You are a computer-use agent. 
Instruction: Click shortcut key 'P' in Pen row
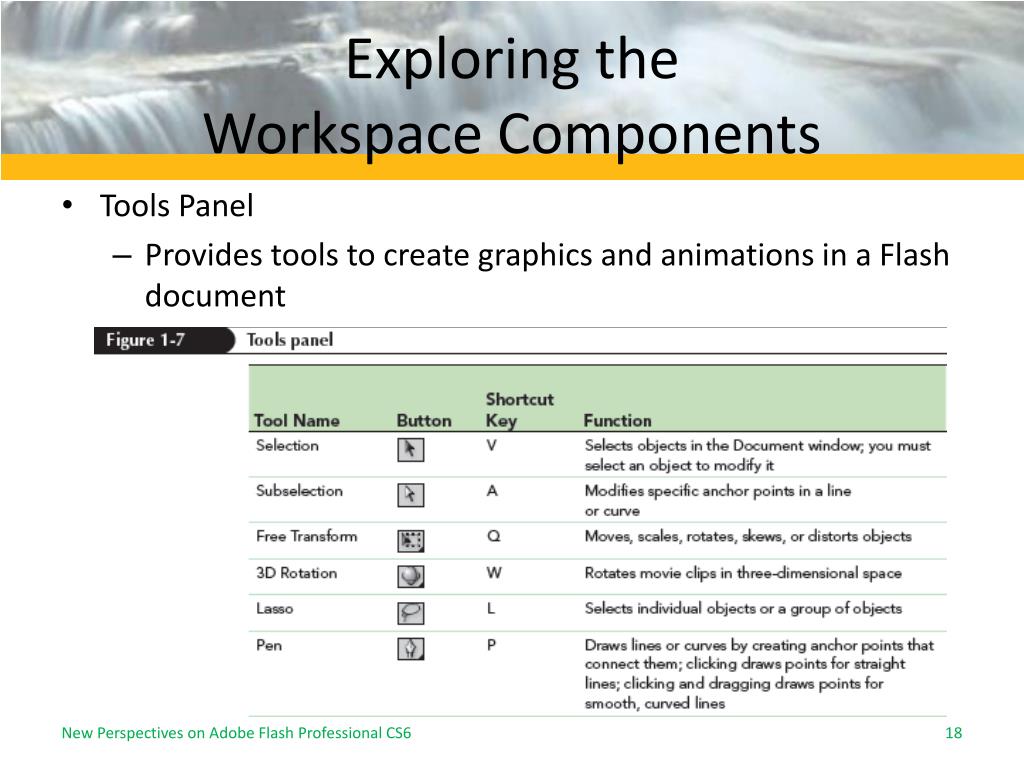tap(491, 645)
